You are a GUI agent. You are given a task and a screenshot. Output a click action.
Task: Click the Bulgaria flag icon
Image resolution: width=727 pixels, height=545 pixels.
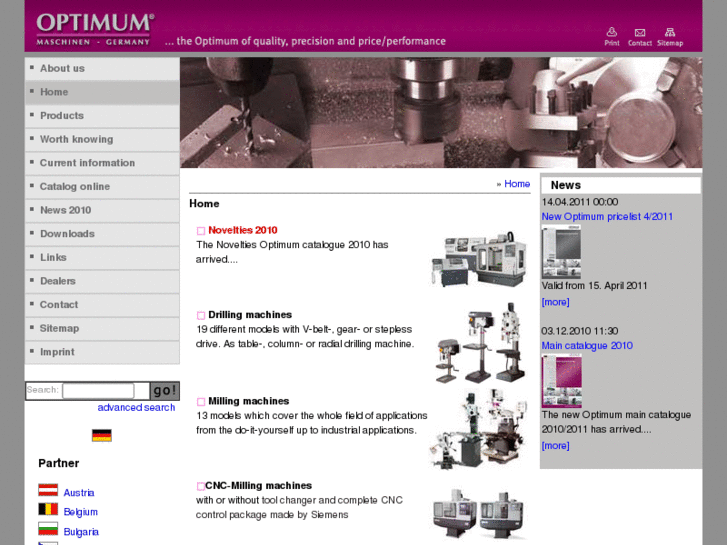click(48, 529)
